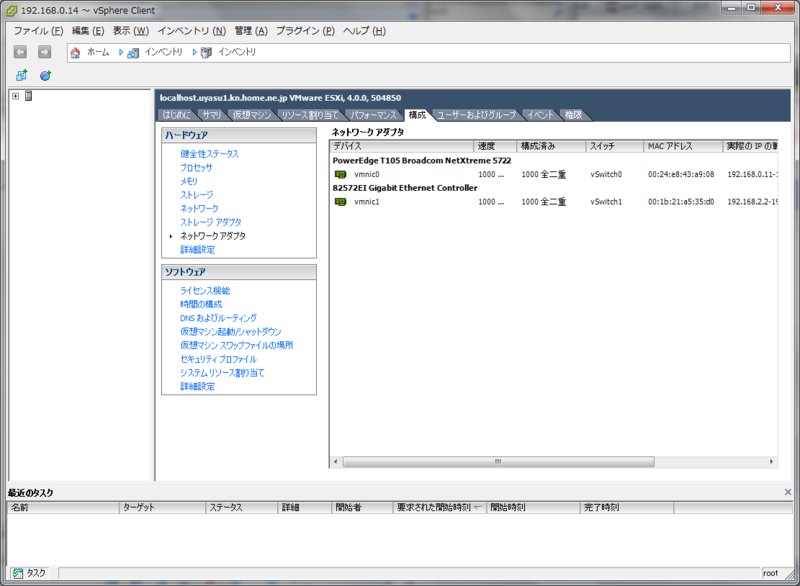Image resolution: width=800 pixels, height=586 pixels.
Task: Open the プロセッサ hardware link
Action: tap(196, 168)
